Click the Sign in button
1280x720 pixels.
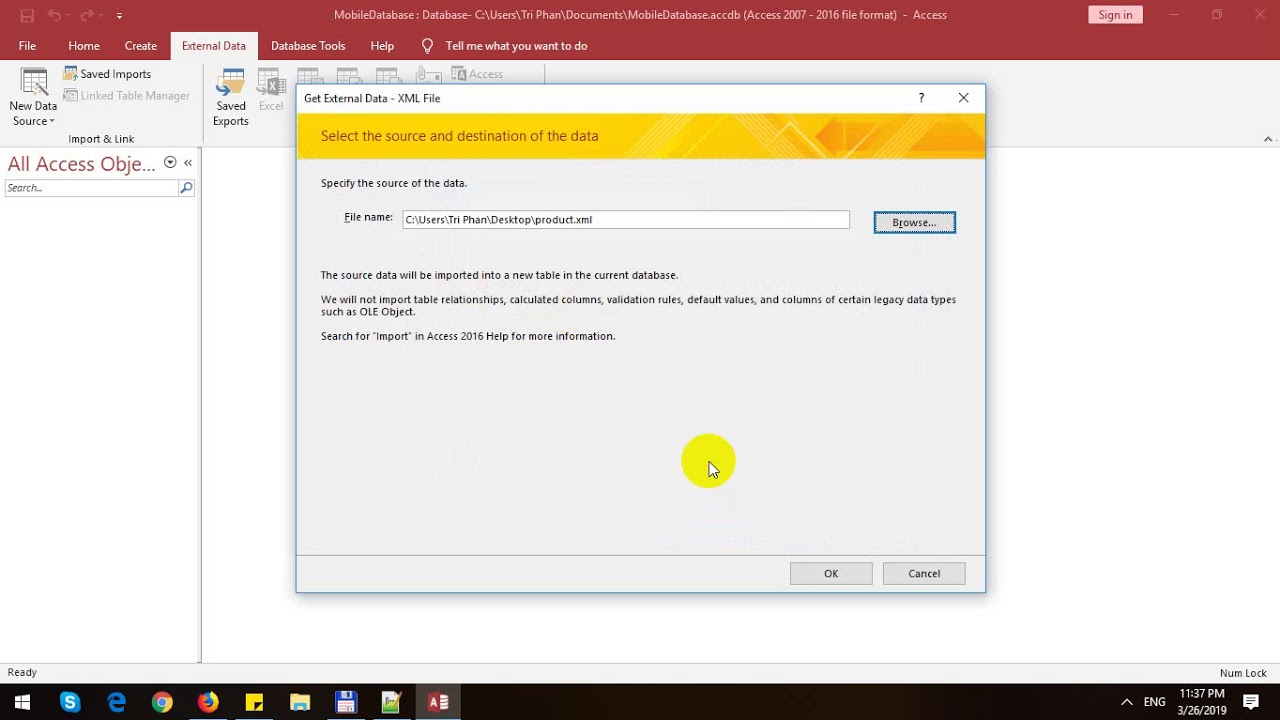[x=1115, y=15]
